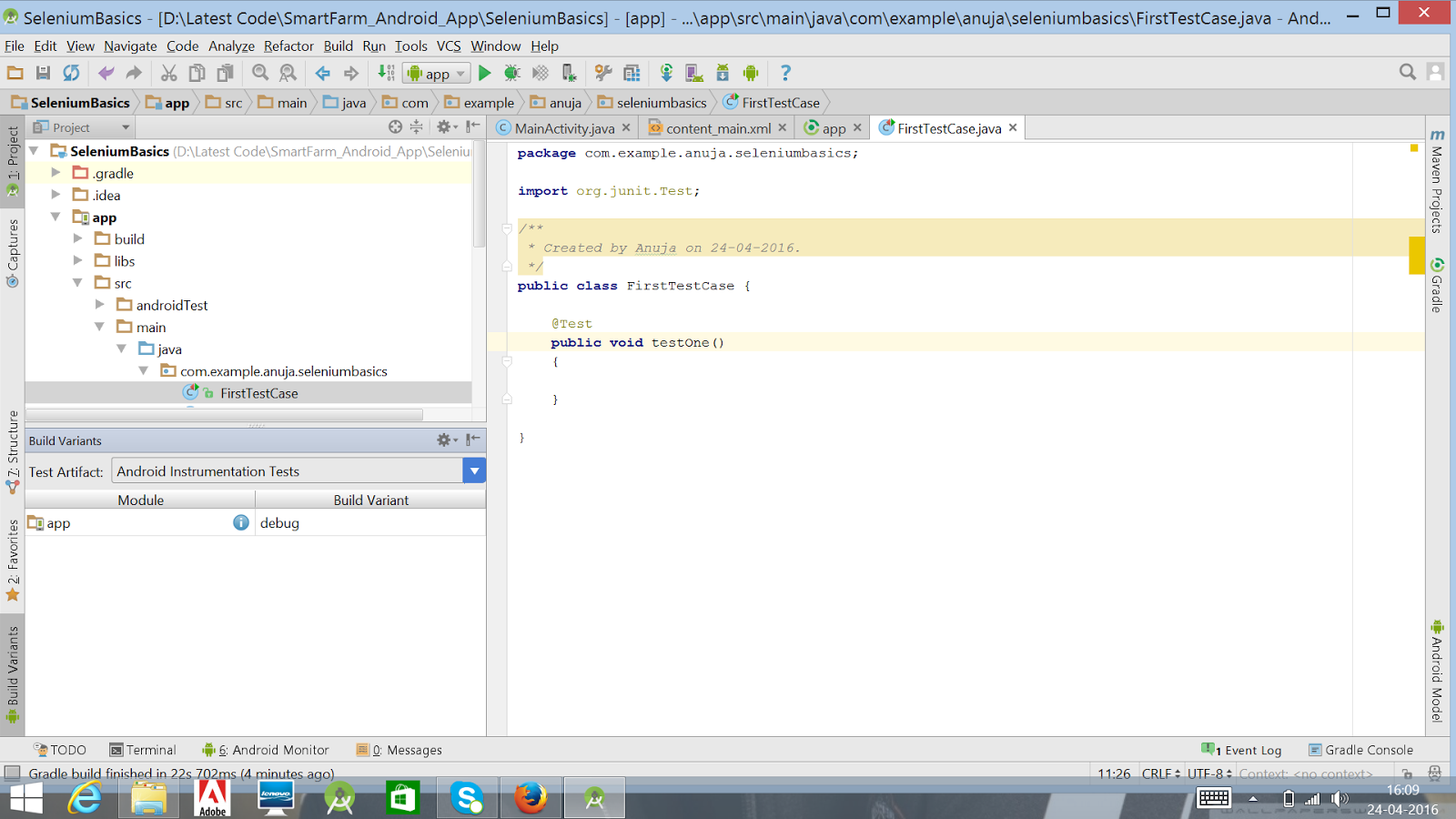The image size is (1456, 819).
Task: Open Search Everywhere magnifier at top right
Action: point(1408,72)
